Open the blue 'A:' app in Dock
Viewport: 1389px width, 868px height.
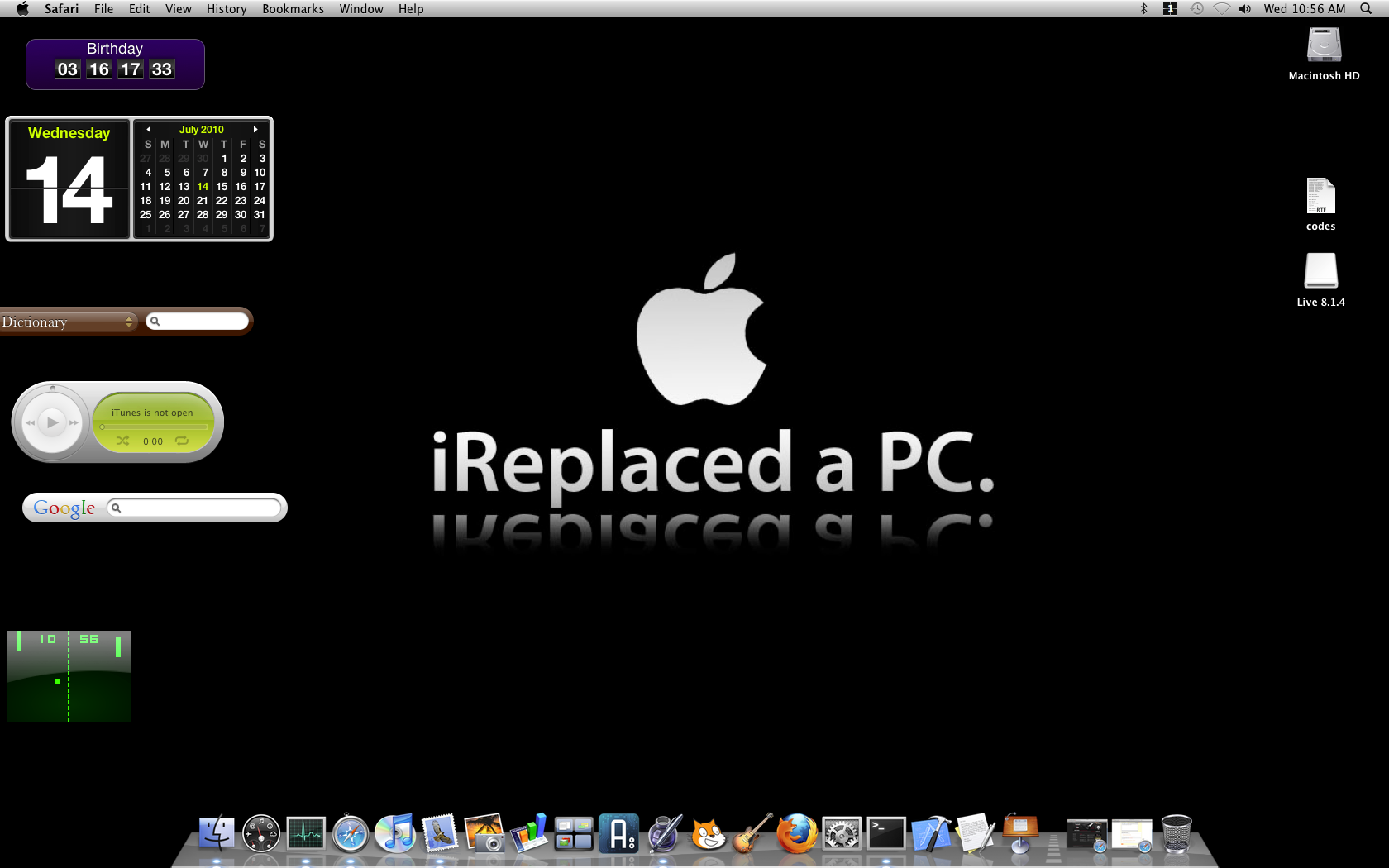point(618,833)
